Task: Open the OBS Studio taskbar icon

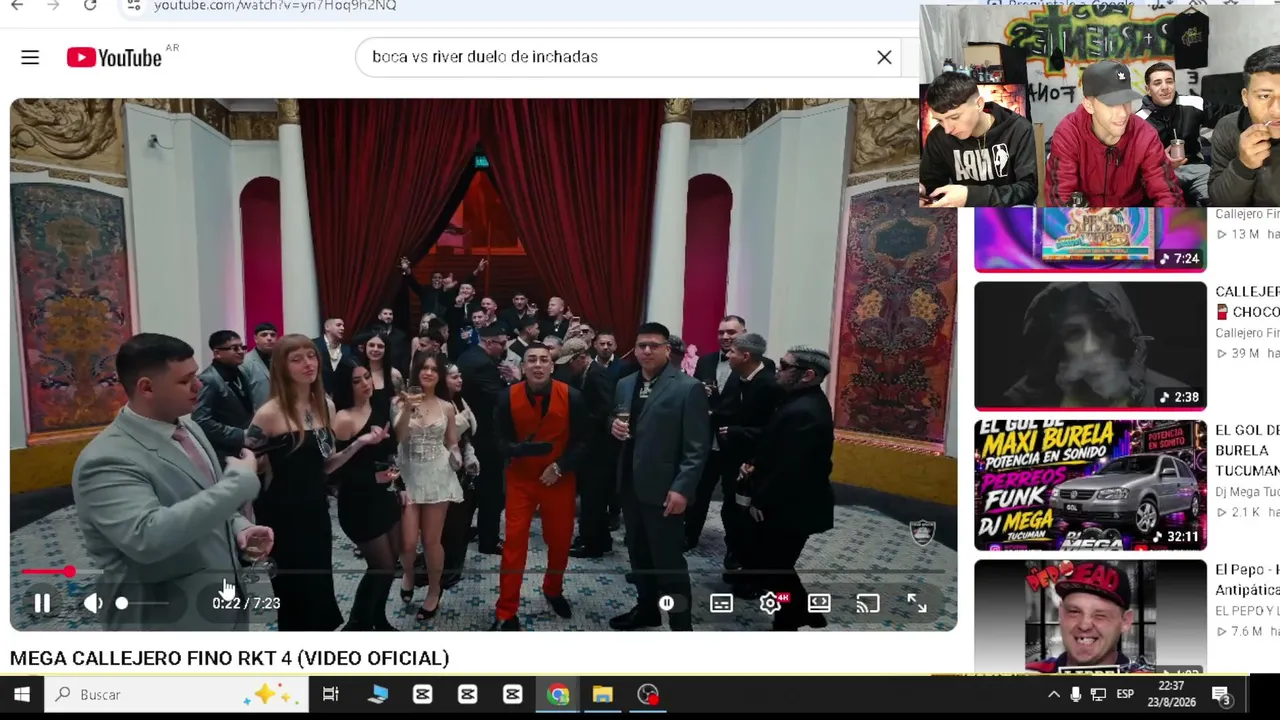Action: click(648, 694)
